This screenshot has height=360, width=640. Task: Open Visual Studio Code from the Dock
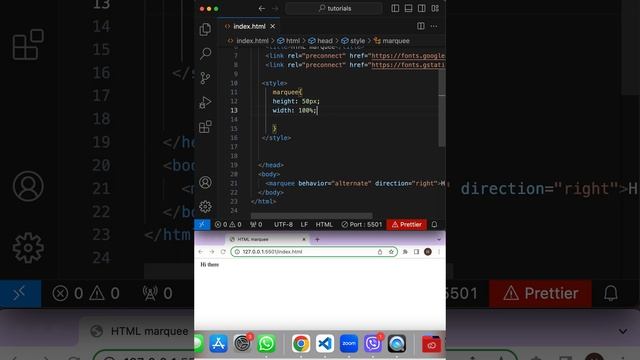click(325, 344)
